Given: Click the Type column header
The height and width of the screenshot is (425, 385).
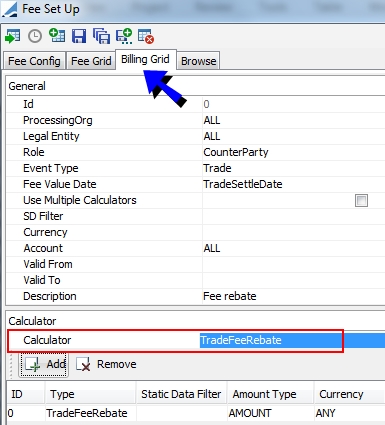Looking at the screenshot, I should point(91,394).
